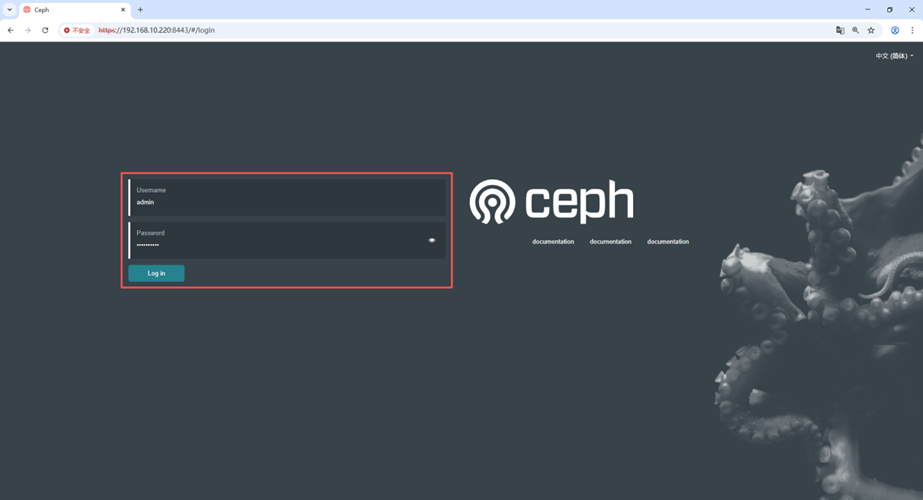Bookmark this page with star icon
This screenshot has width=923, height=500.
(x=871, y=30)
